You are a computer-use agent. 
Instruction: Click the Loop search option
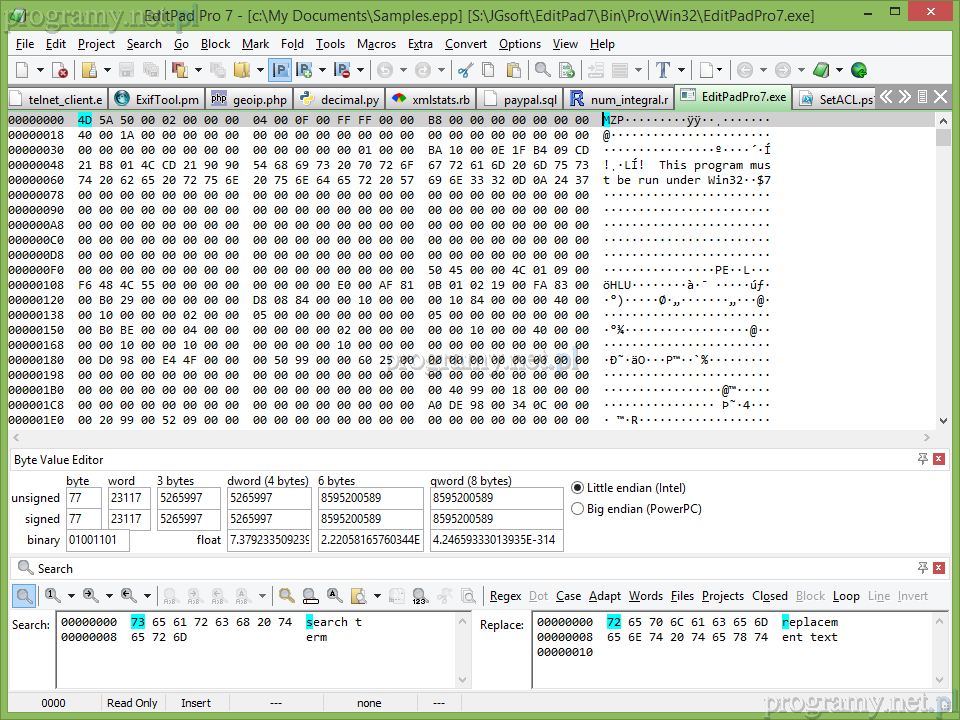tap(846, 596)
